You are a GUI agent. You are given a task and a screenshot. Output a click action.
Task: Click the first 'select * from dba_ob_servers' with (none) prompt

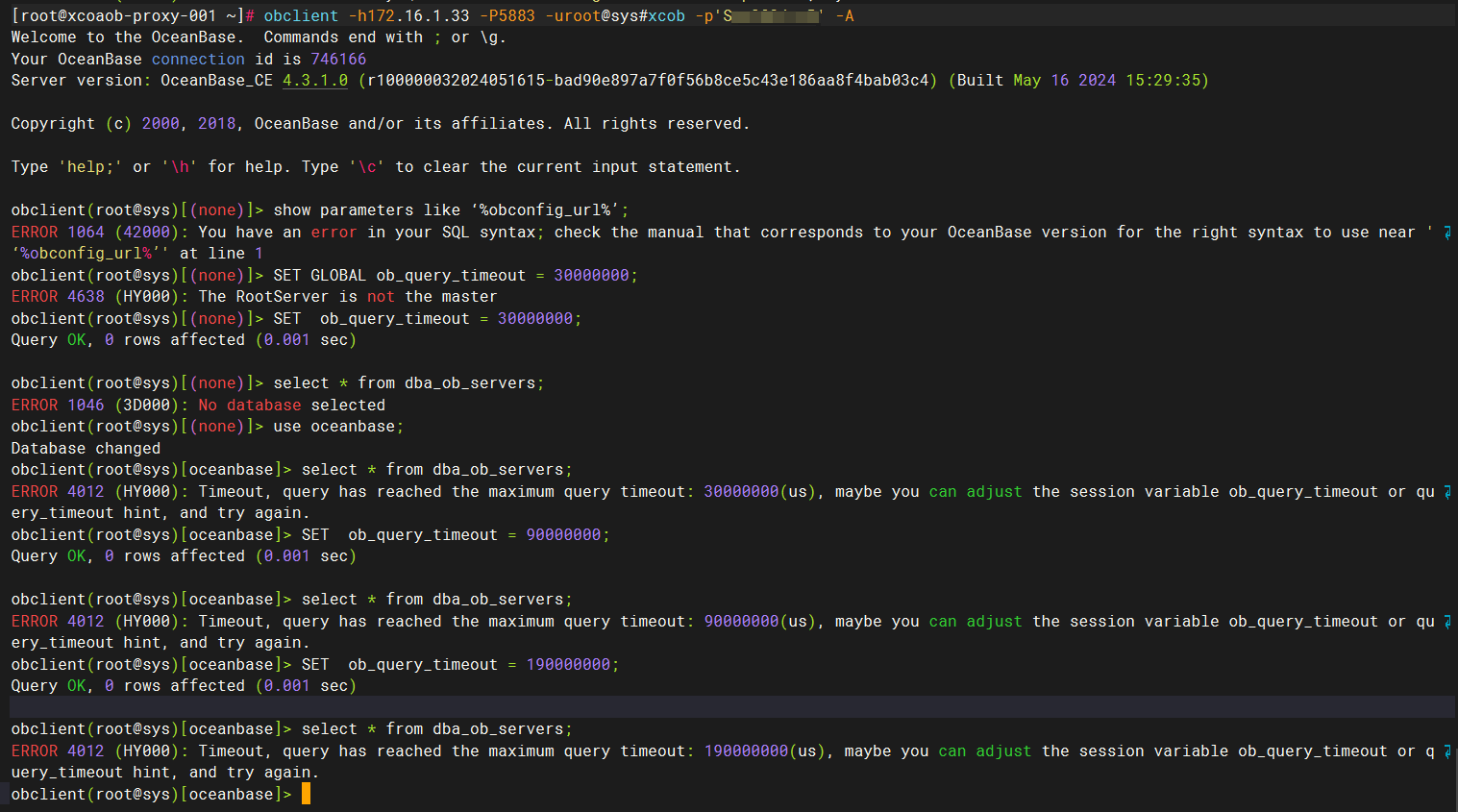408,382
